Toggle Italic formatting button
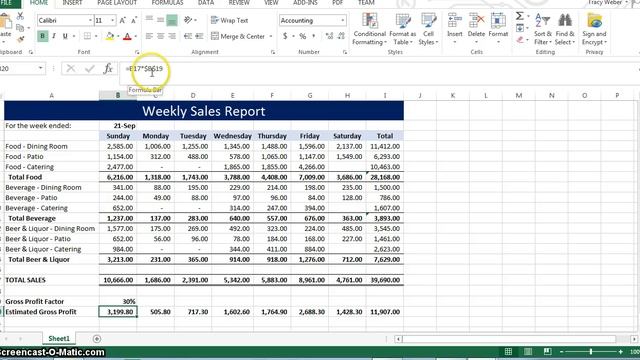The width and height of the screenshot is (640, 360). [x=54, y=36]
